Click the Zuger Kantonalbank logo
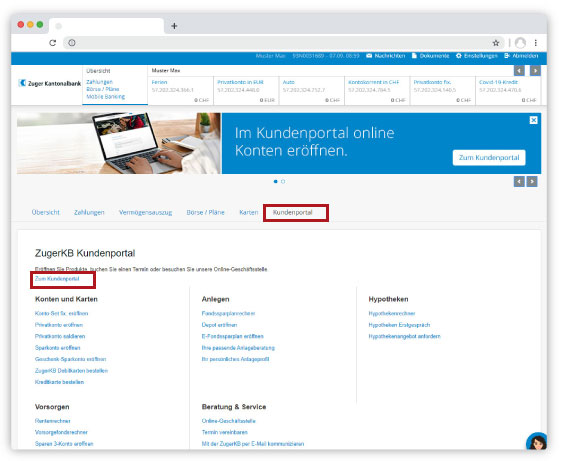 [x=49, y=83]
